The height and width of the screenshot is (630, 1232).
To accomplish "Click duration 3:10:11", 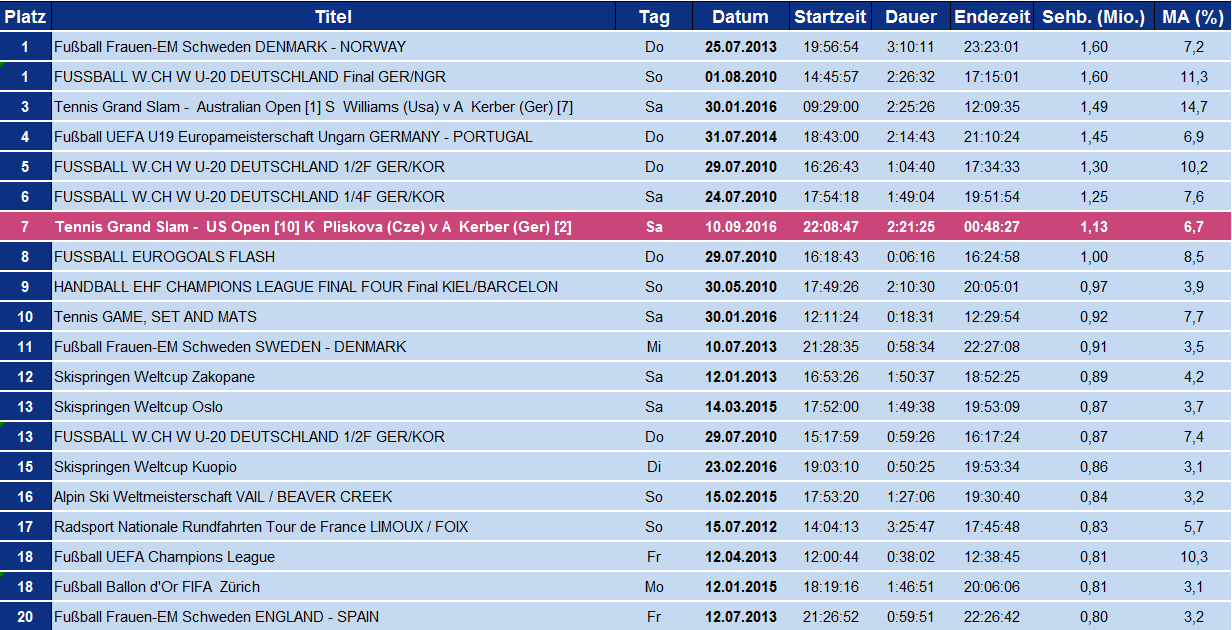I will coord(911,47).
